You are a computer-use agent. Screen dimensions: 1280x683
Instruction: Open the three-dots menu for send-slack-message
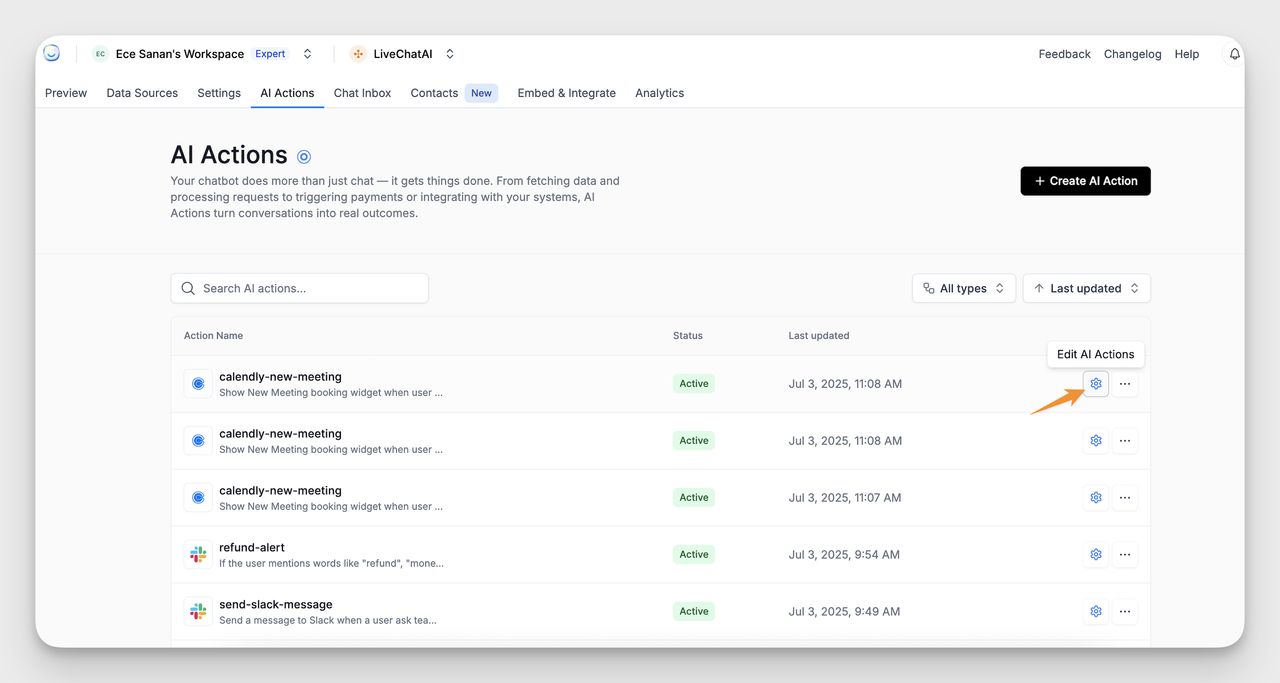tap(1125, 612)
